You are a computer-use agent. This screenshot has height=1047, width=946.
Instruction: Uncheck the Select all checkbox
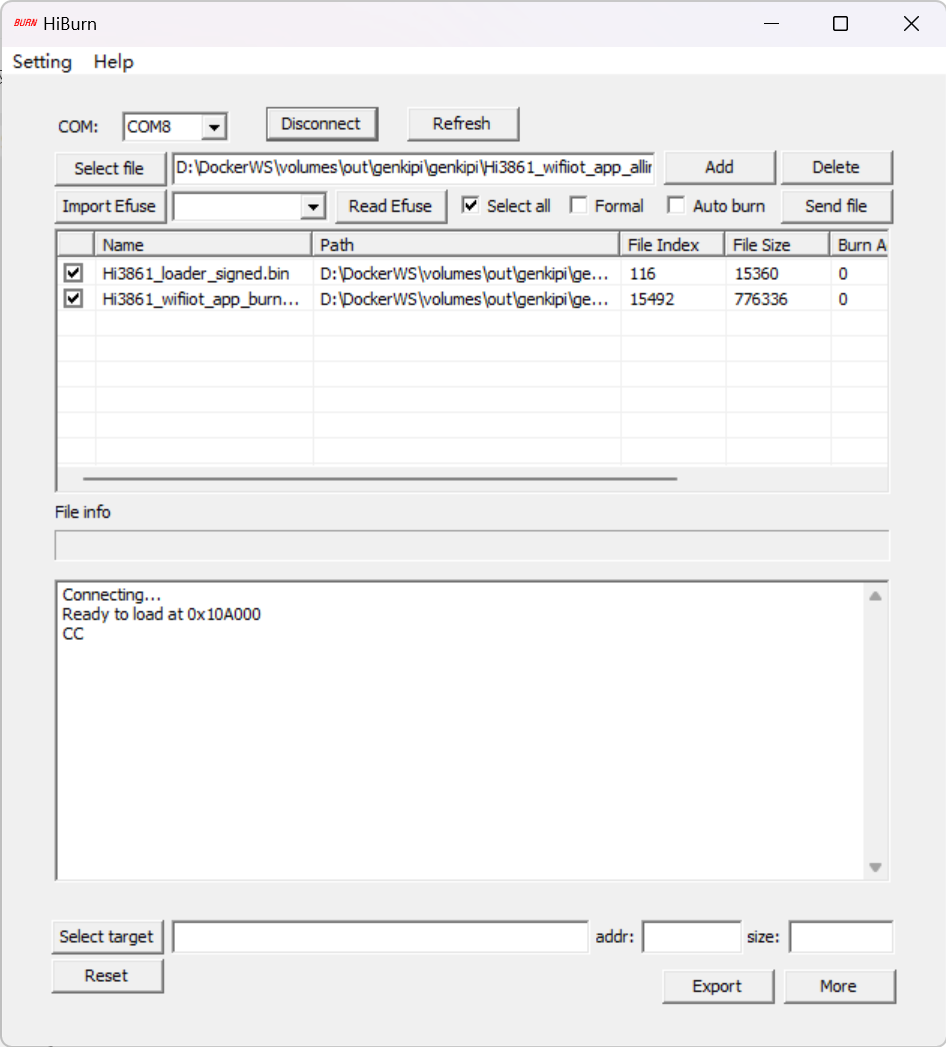tap(471, 206)
